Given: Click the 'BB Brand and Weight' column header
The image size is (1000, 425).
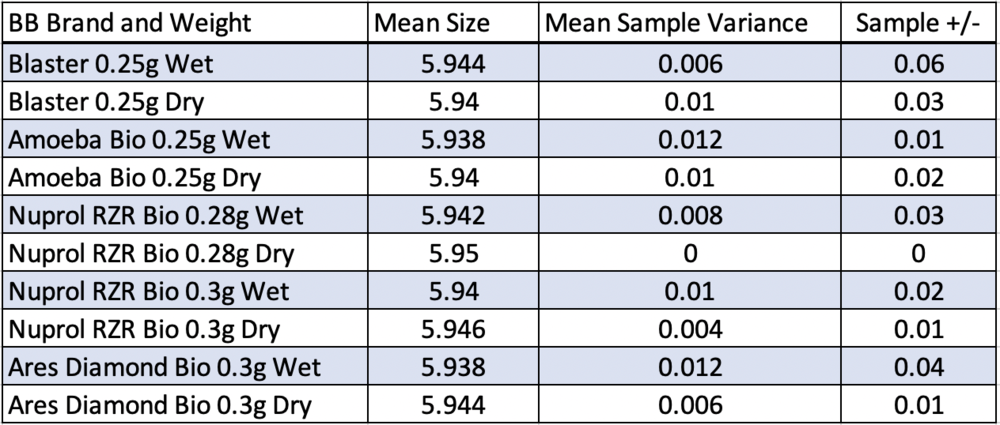Looking at the screenshot, I should [129, 22].
